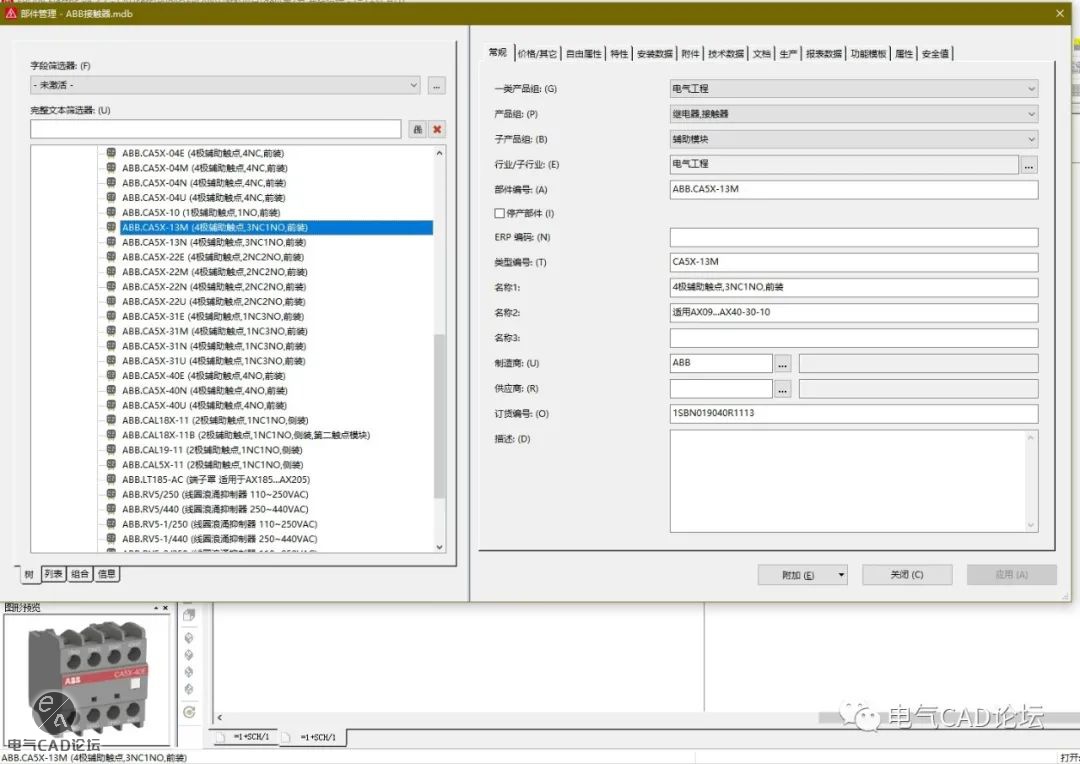Click the part icon beside ABB.CA5X-13N
The image size is (1080, 764).
pos(111,242)
